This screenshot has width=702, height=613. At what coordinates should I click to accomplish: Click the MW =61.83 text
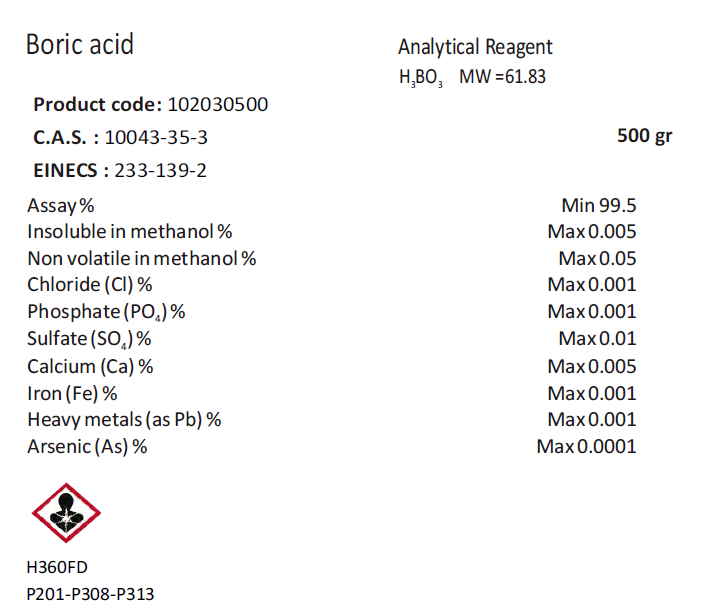point(502,76)
